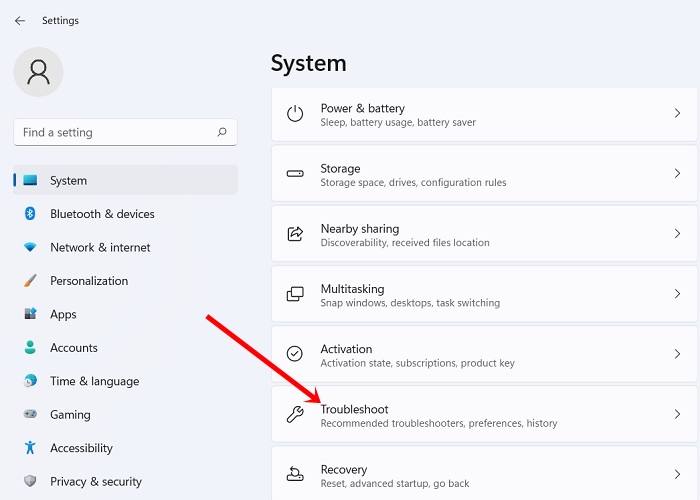Open Bluetooth & devices in sidebar
The image size is (700, 500).
pos(102,214)
